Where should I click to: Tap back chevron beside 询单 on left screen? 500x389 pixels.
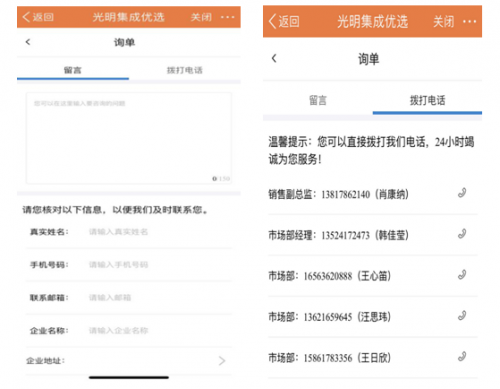pos(28,42)
